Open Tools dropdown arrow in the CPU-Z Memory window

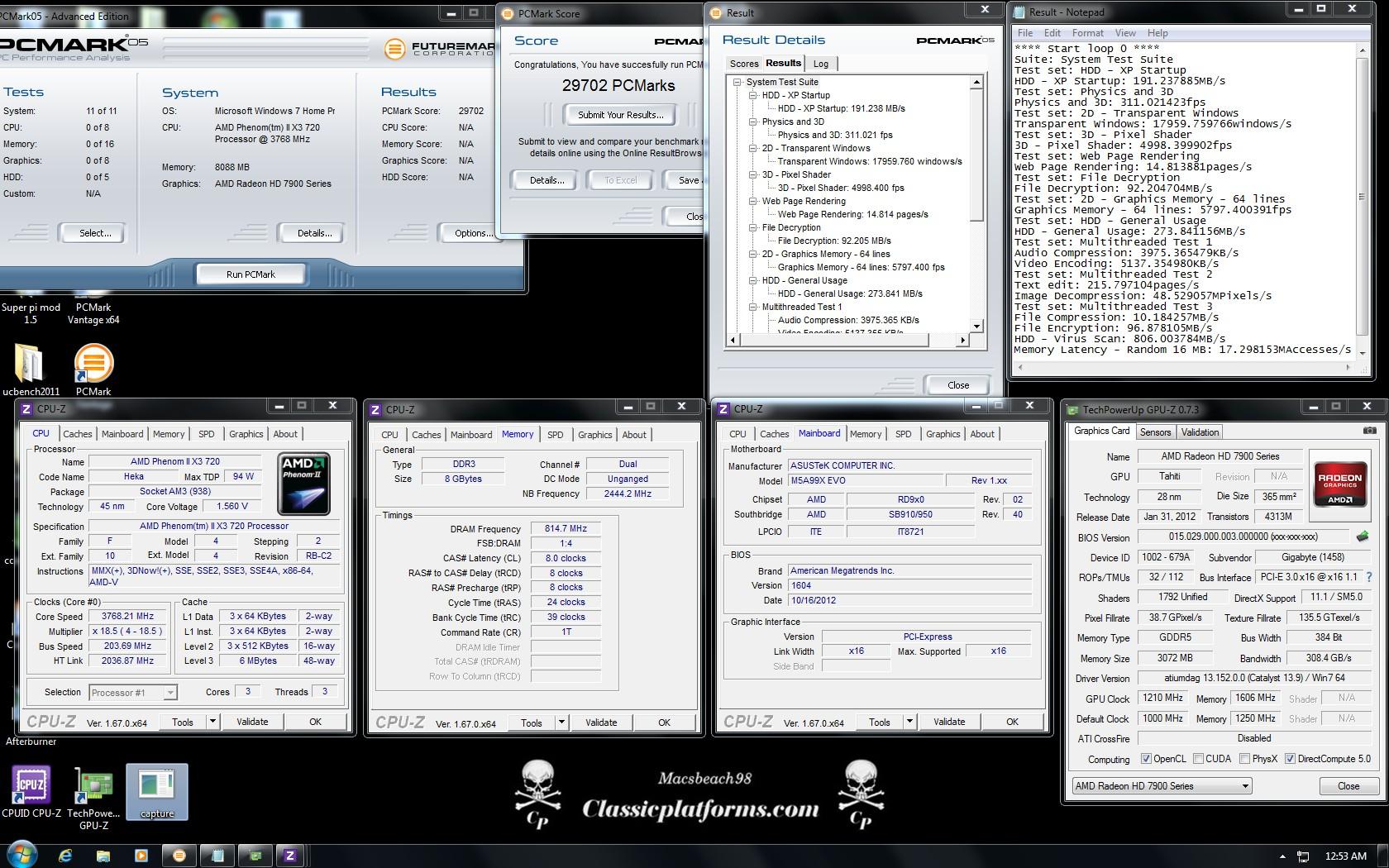pos(561,723)
